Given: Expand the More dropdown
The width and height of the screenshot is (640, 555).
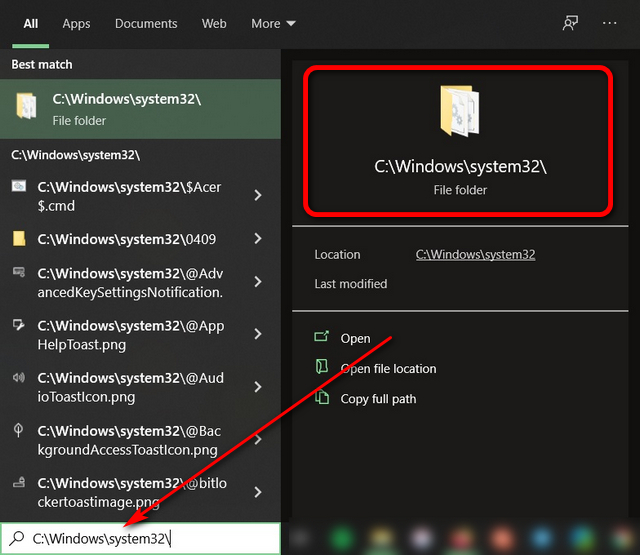Looking at the screenshot, I should pyautogui.click(x=273, y=24).
